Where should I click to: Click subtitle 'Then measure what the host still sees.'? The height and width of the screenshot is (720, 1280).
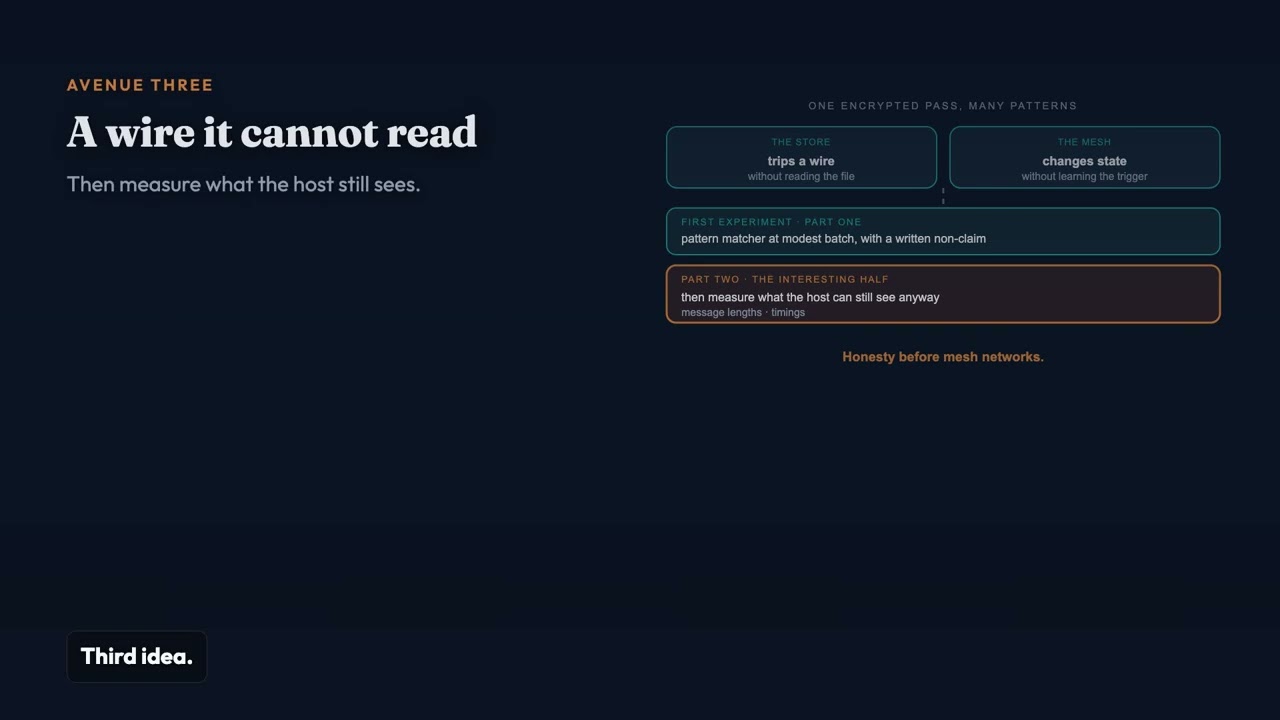(x=243, y=184)
